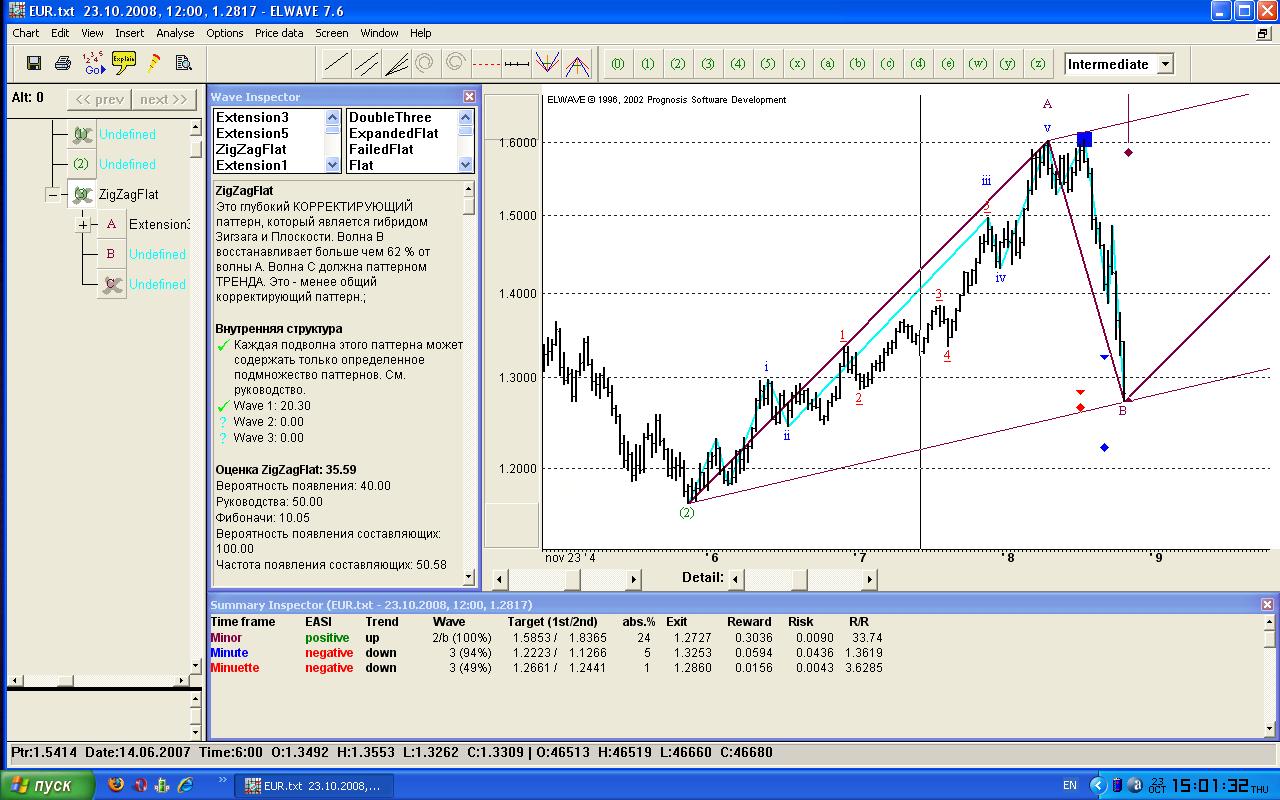Click the Detail slider thumb
1280x800 pixels.
pos(798,579)
